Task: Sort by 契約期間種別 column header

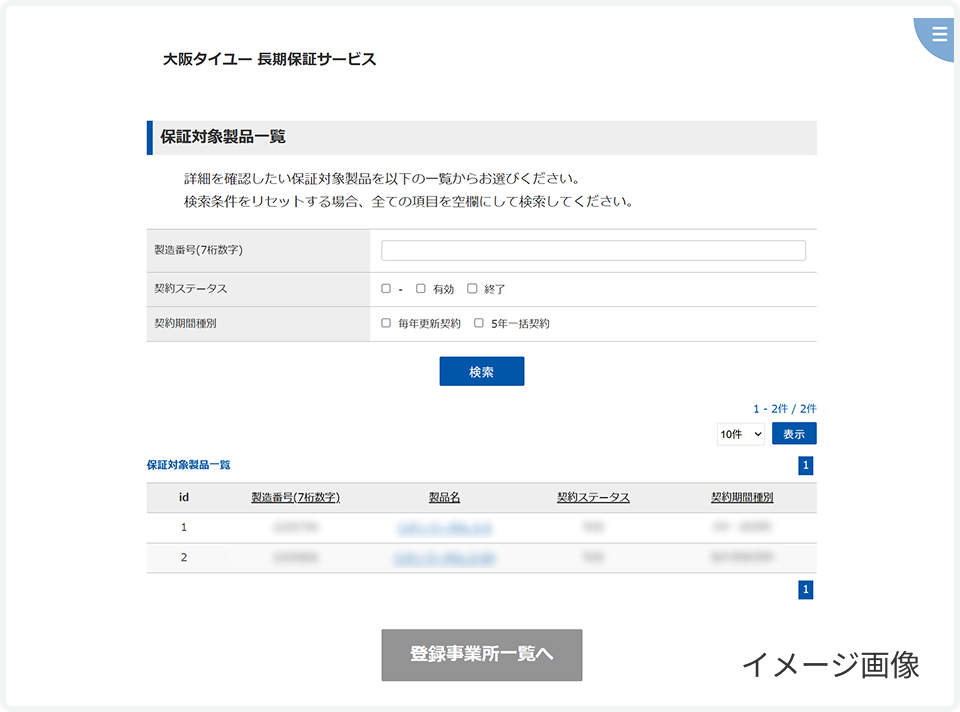Action: pyautogui.click(x=742, y=498)
